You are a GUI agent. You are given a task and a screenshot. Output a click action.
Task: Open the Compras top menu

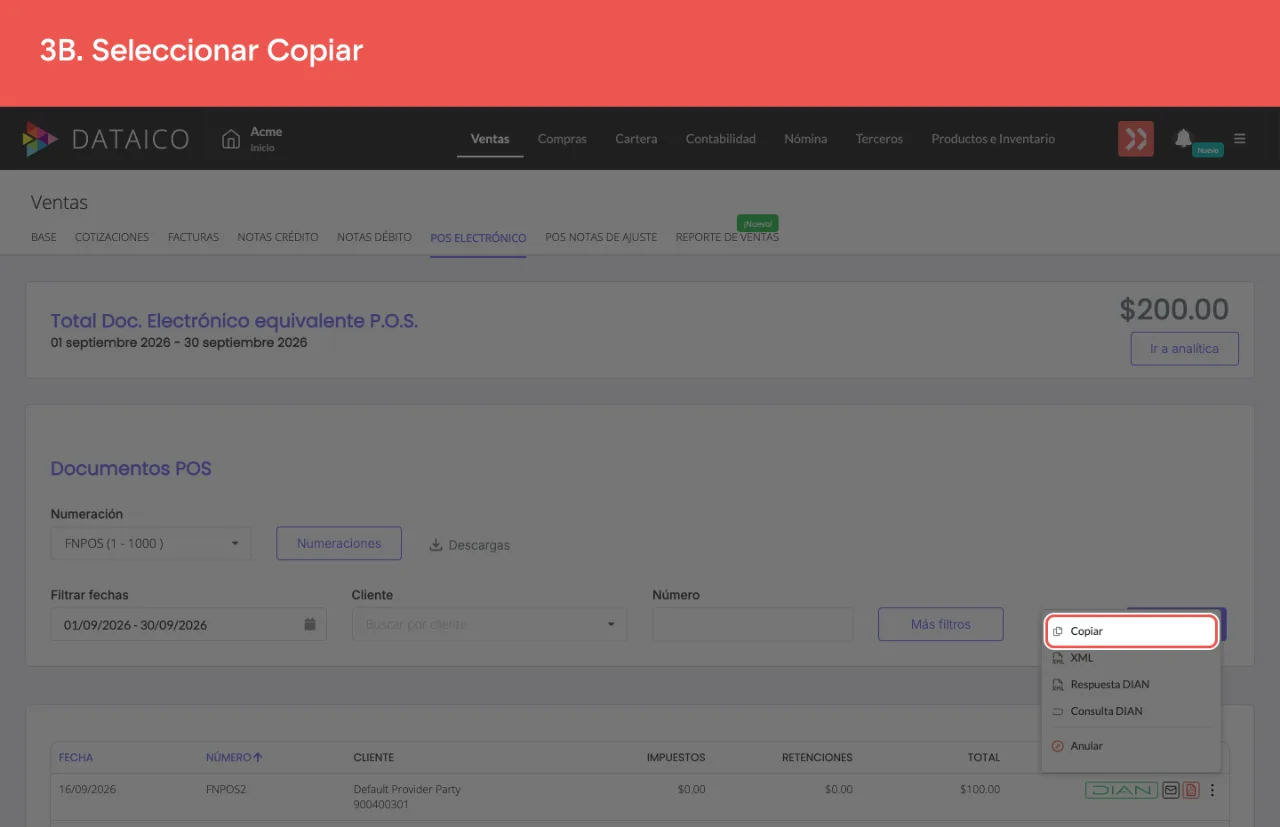(562, 139)
